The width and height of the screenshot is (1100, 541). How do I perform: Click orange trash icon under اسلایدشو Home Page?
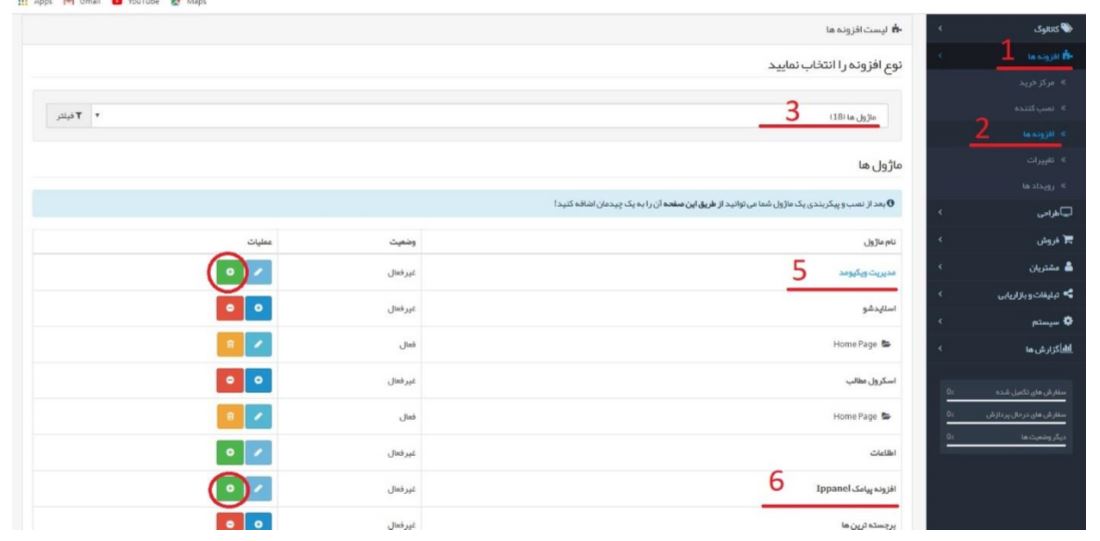click(x=229, y=344)
